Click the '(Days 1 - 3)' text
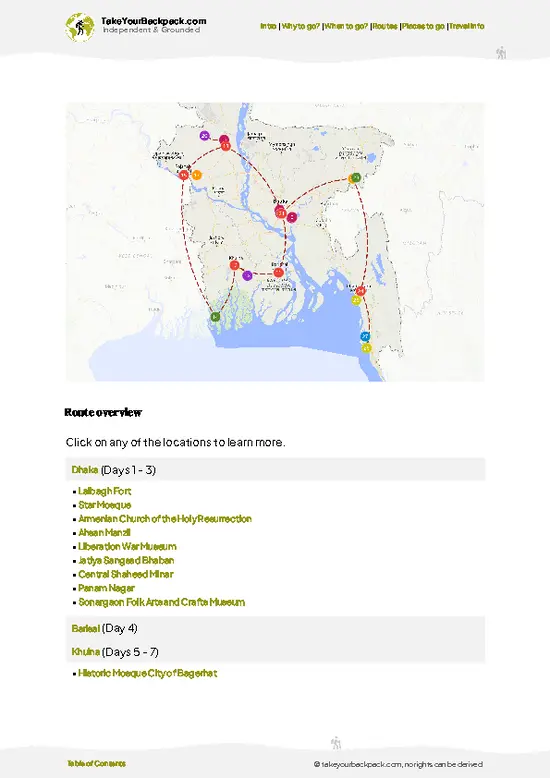 tap(129, 470)
